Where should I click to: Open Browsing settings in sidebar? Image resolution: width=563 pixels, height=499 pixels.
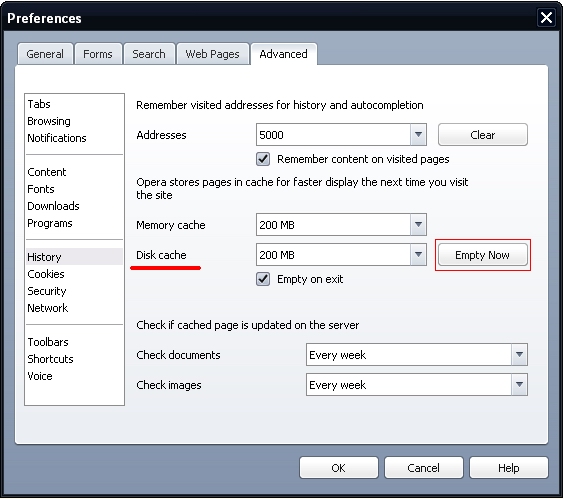tap(49, 121)
